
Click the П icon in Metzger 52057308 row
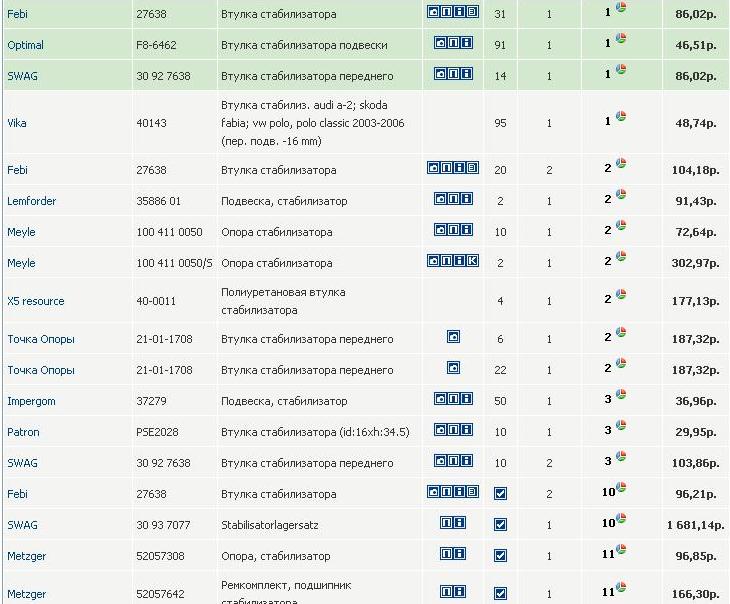coord(446,554)
